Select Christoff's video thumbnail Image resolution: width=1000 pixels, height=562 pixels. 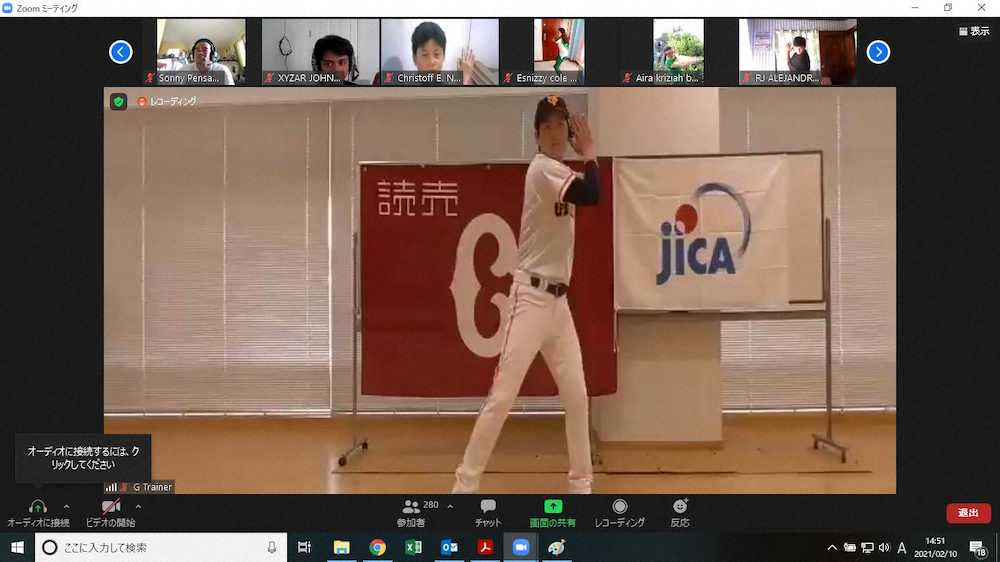pyautogui.click(x=439, y=51)
